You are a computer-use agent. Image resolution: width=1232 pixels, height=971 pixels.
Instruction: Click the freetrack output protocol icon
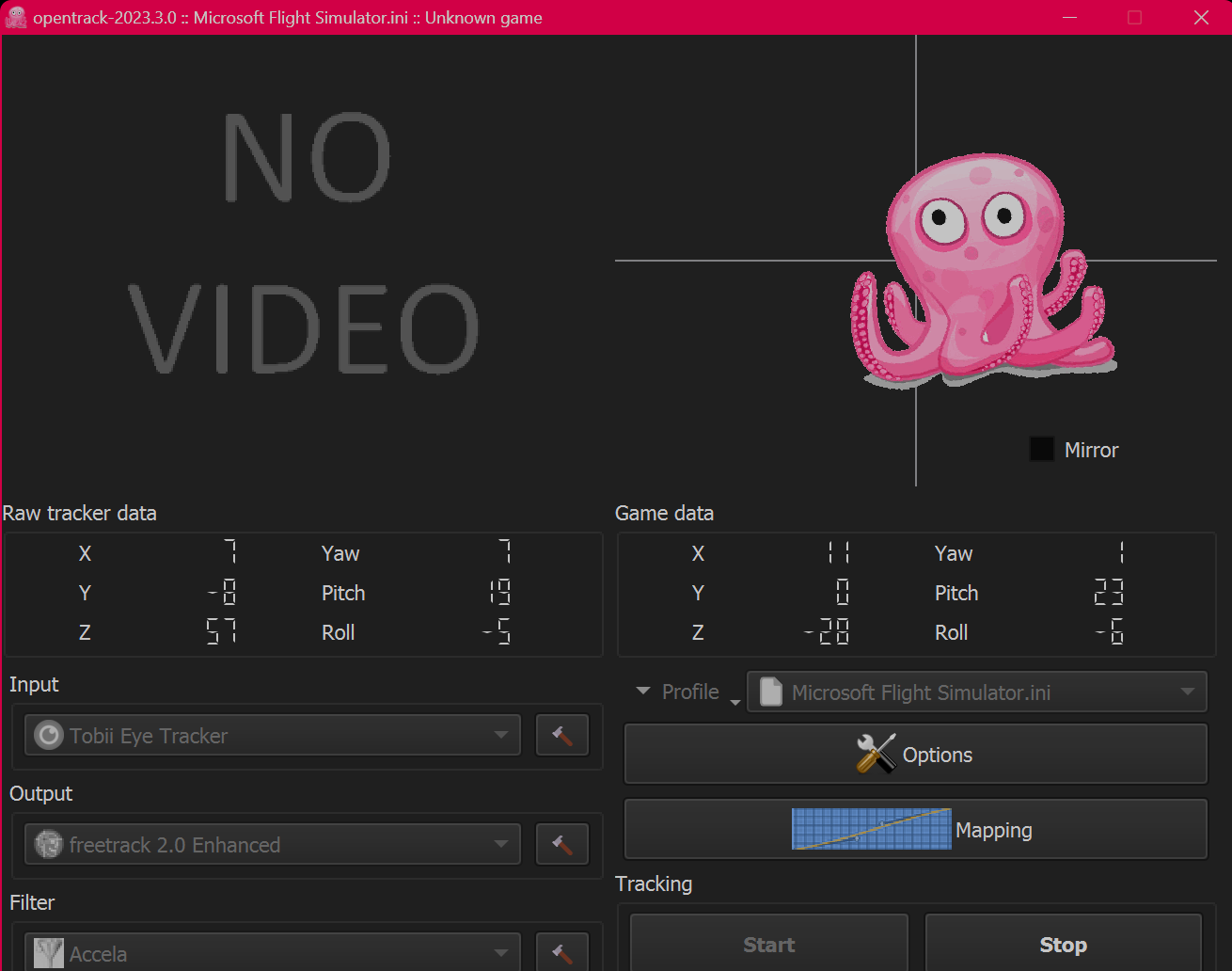click(x=49, y=845)
